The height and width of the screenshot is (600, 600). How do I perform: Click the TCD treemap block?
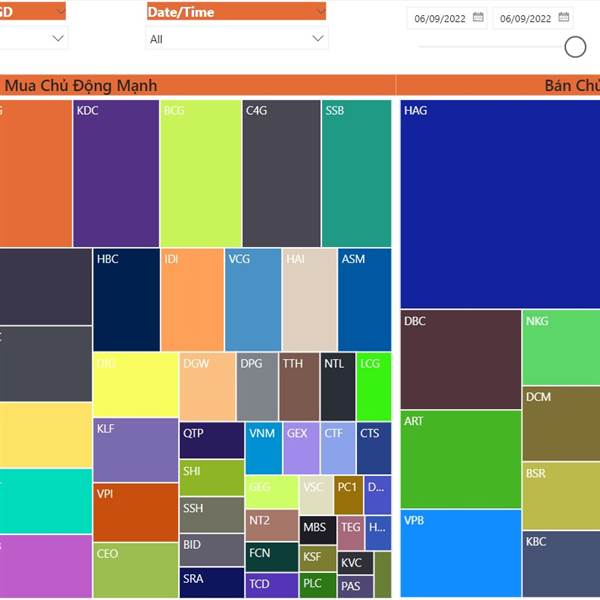tap(272, 585)
